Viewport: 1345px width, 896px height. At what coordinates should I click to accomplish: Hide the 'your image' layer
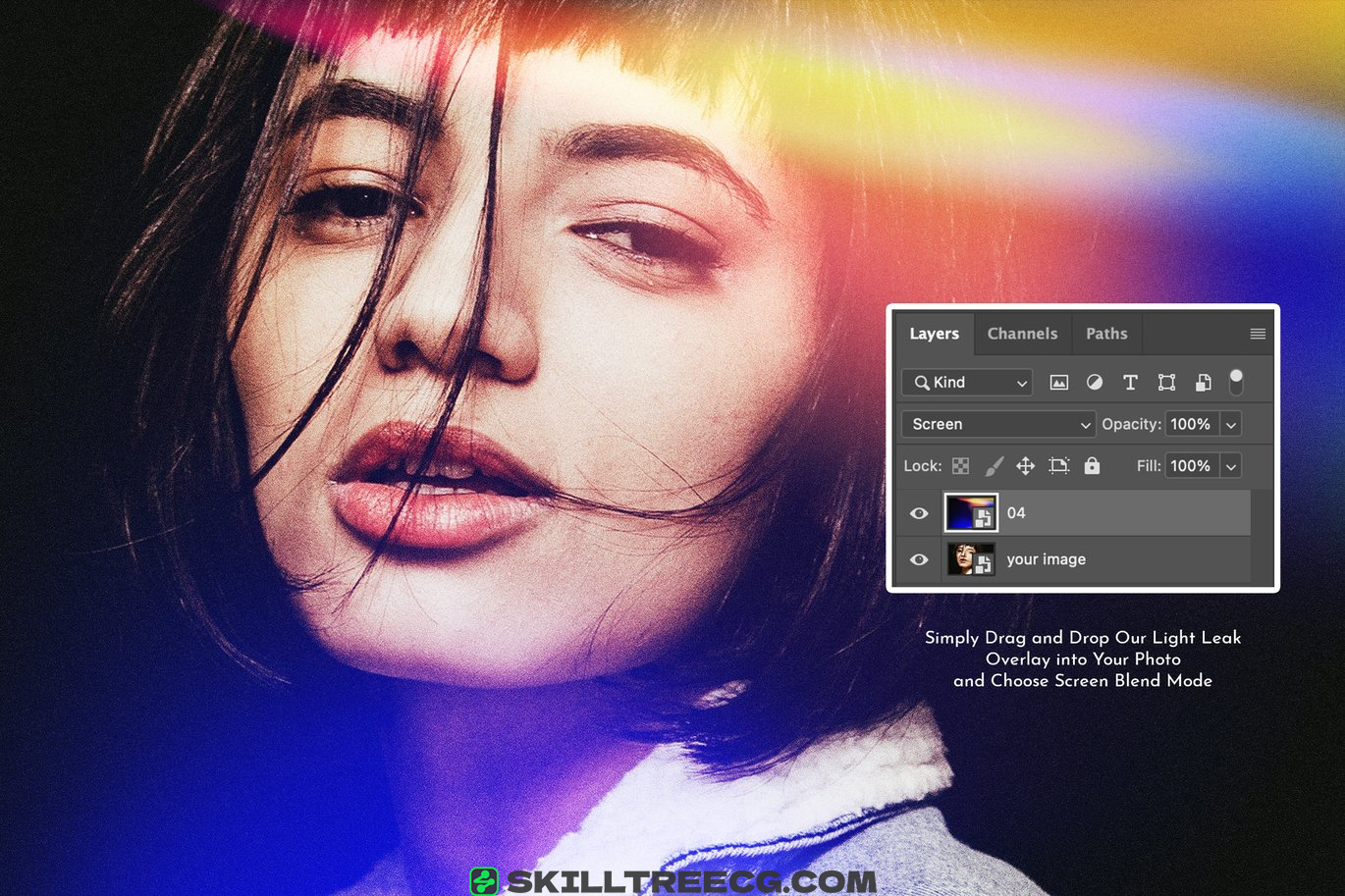919,559
